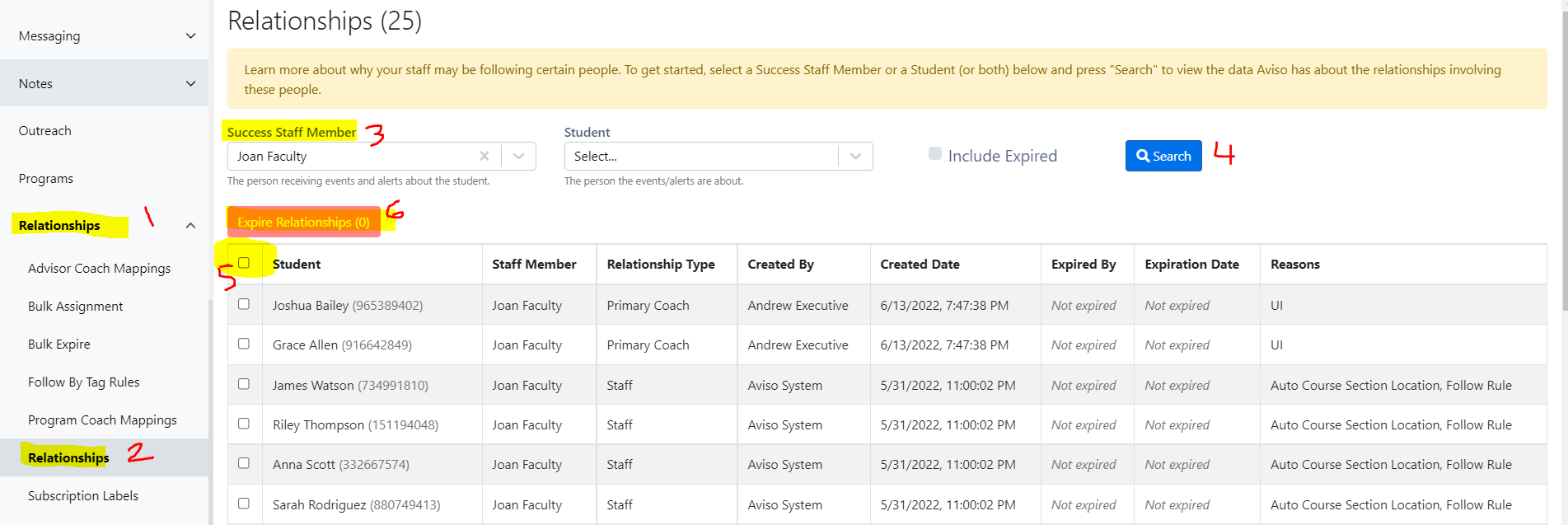This screenshot has width=1568, height=525.
Task: Open Subscription Labels
Action: click(x=83, y=496)
